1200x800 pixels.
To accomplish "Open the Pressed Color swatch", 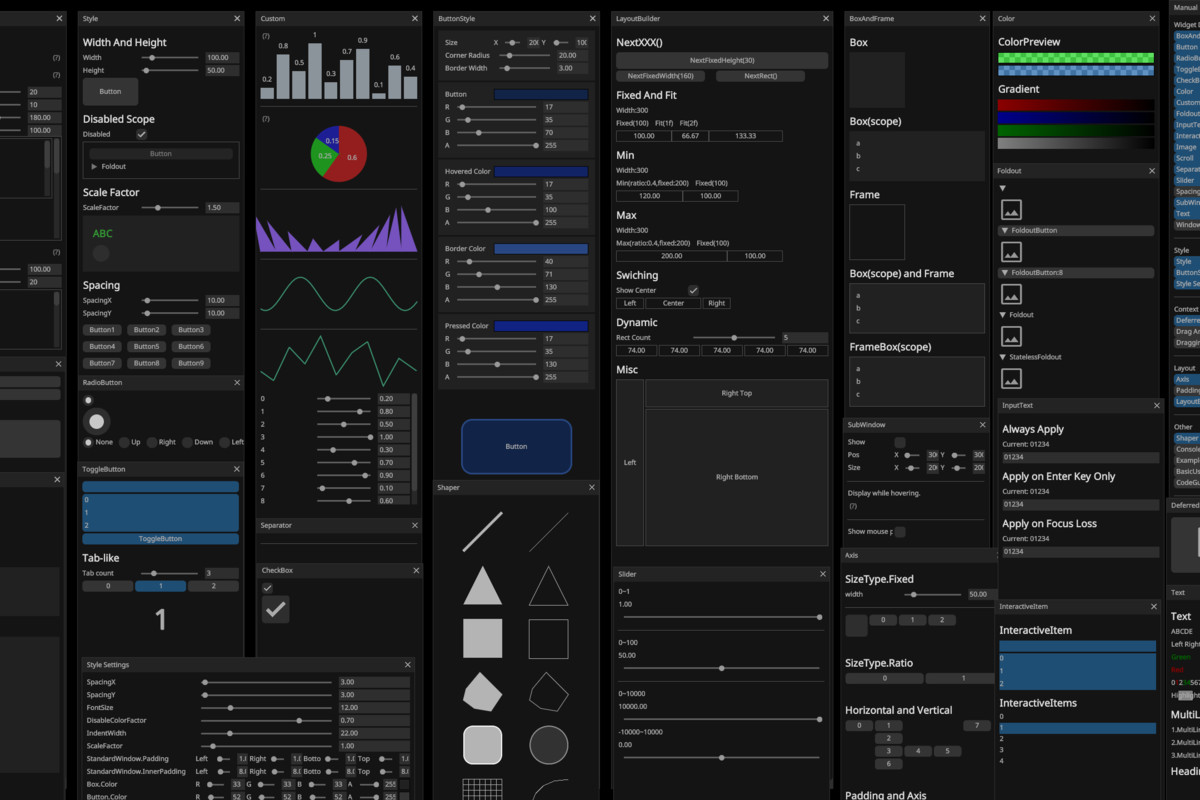I will click(541, 326).
